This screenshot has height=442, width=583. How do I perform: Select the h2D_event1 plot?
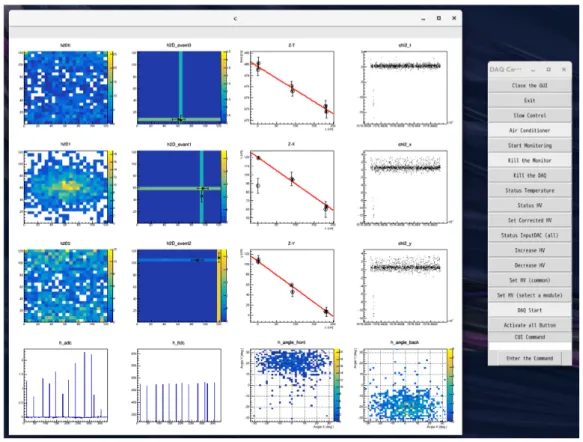tap(179, 187)
